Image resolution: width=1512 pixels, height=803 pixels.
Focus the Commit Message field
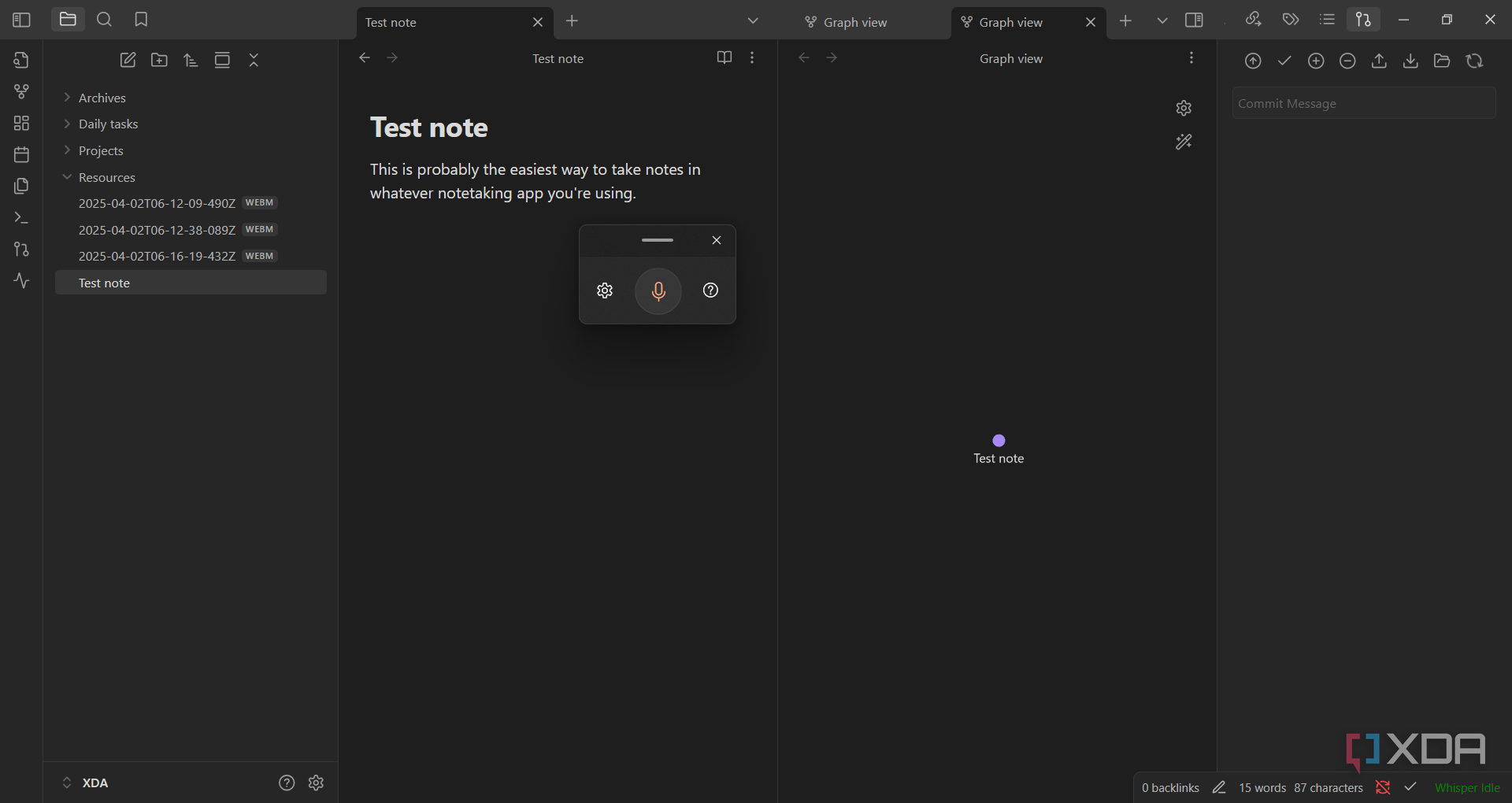(1364, 103)
